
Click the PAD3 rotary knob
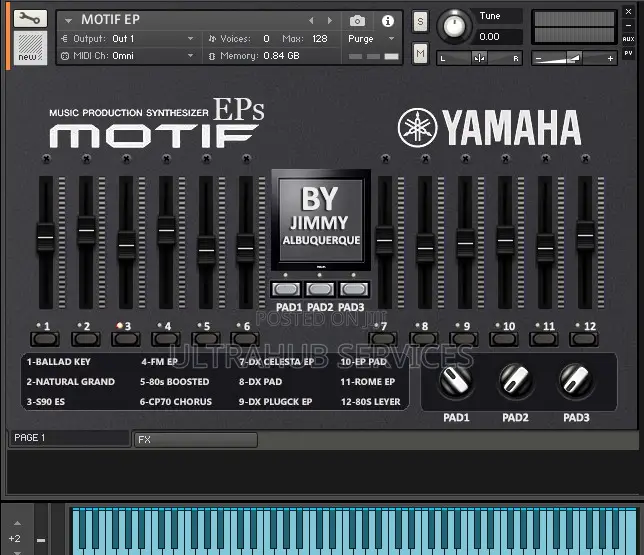pos(576,380)
